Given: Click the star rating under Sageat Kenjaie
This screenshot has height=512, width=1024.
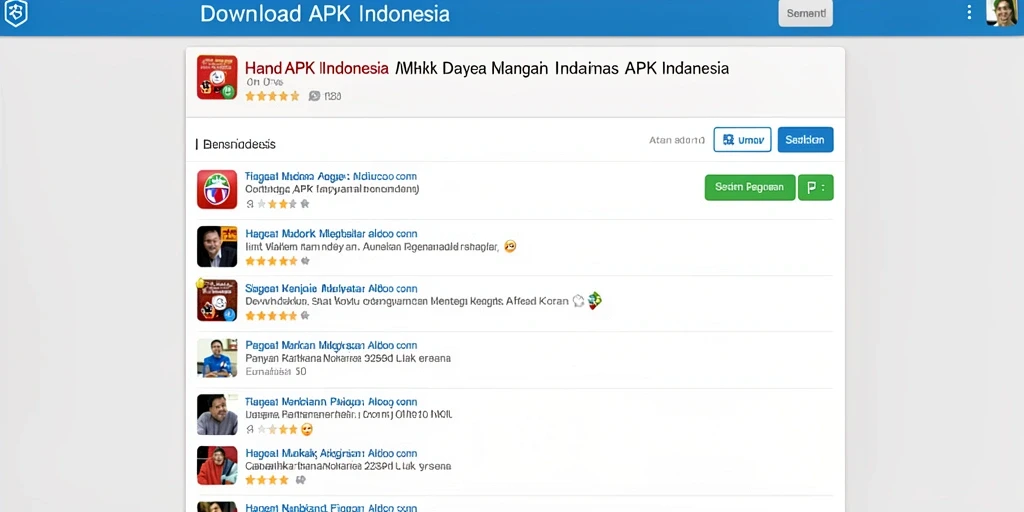Looking at the screenshot, I should point(271,315).
